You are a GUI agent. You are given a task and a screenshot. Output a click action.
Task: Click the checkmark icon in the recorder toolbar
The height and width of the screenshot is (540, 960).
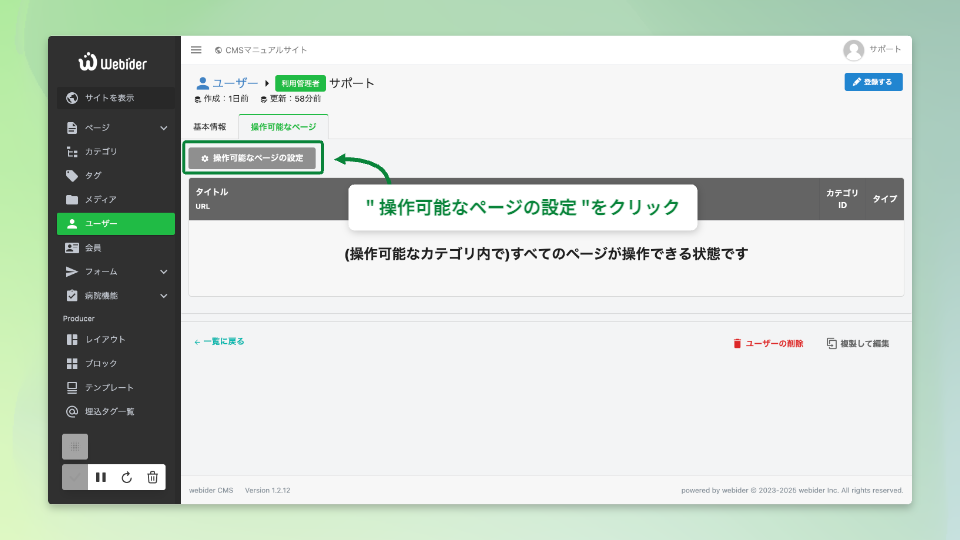pos(75,477)
